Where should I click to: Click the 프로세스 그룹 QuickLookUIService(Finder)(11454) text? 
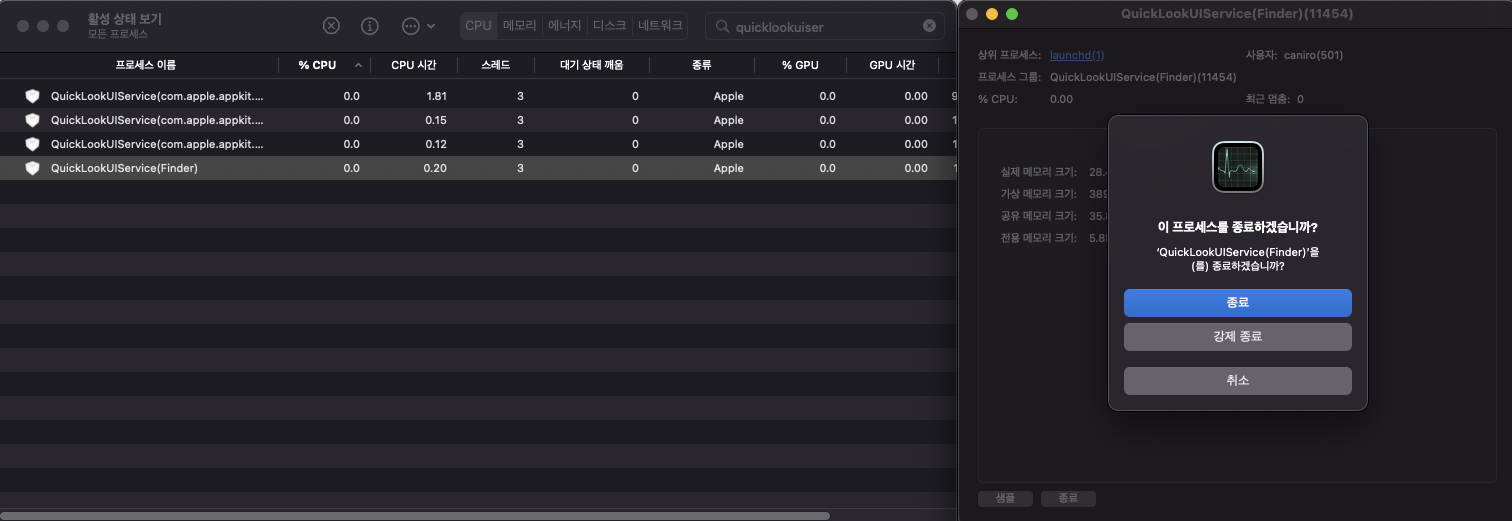[x=1107, y=77]
